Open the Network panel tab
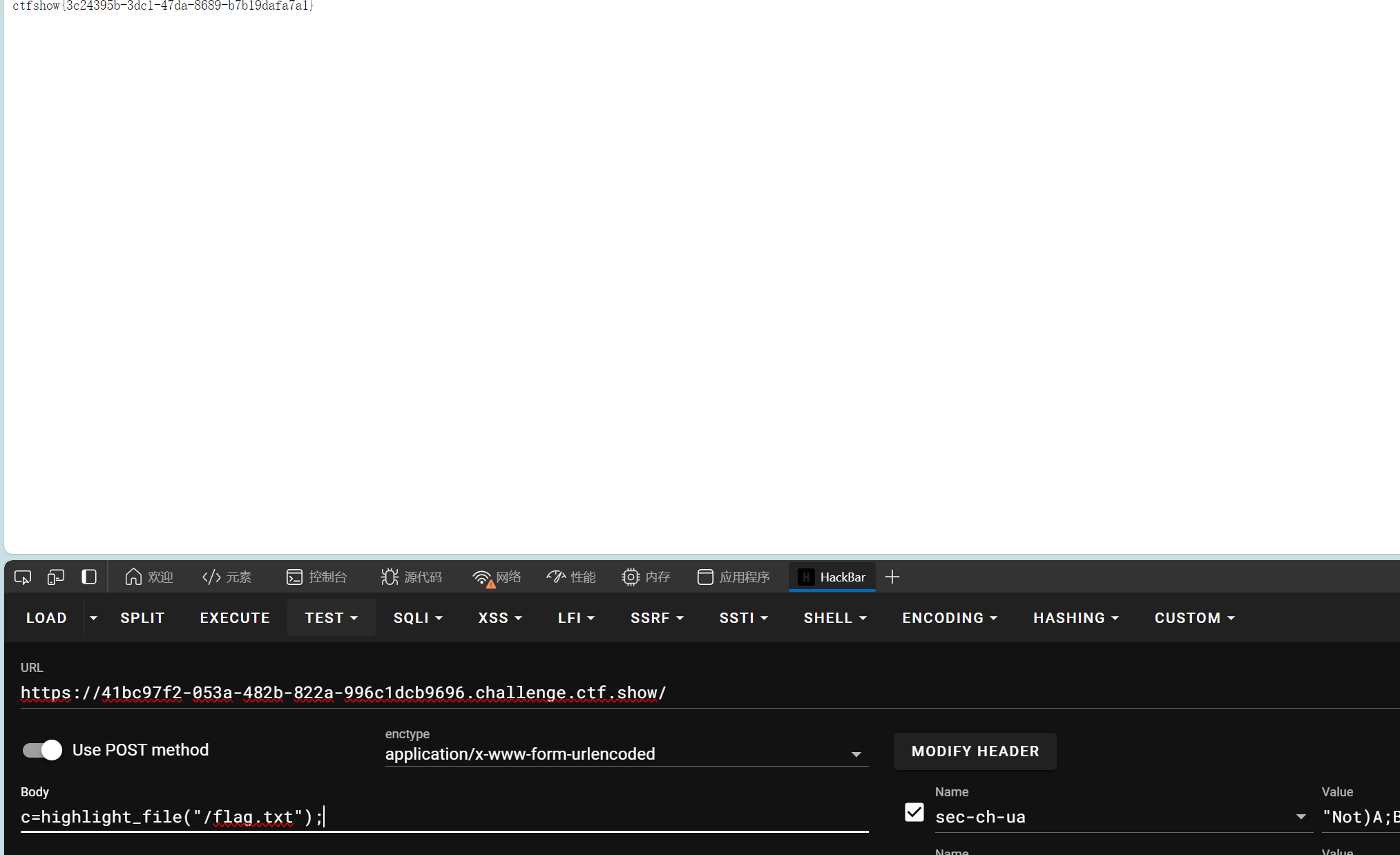 pyautogui.click(x=497, y=577)
